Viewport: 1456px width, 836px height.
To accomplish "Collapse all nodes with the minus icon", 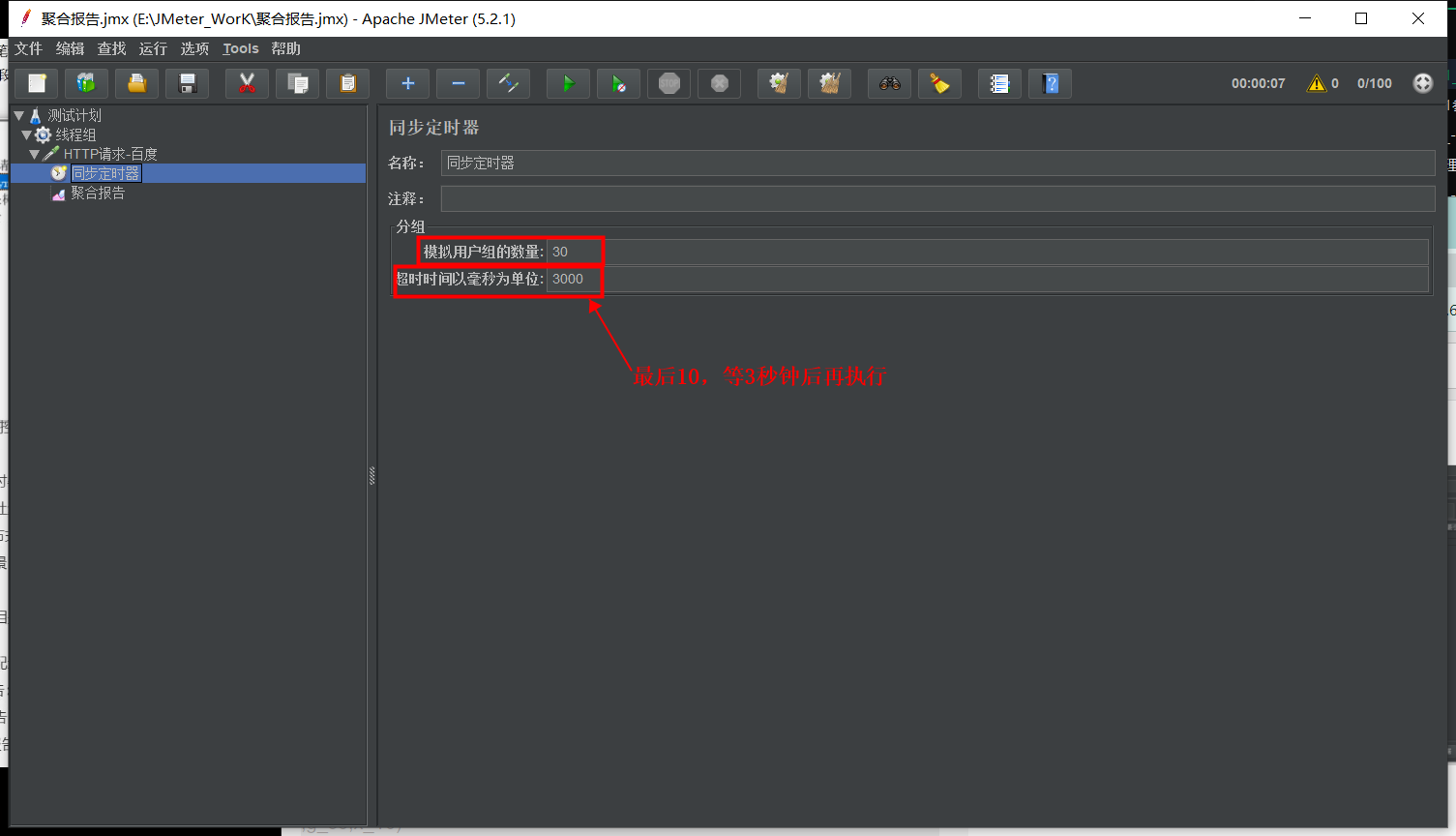I will point(459,83).
